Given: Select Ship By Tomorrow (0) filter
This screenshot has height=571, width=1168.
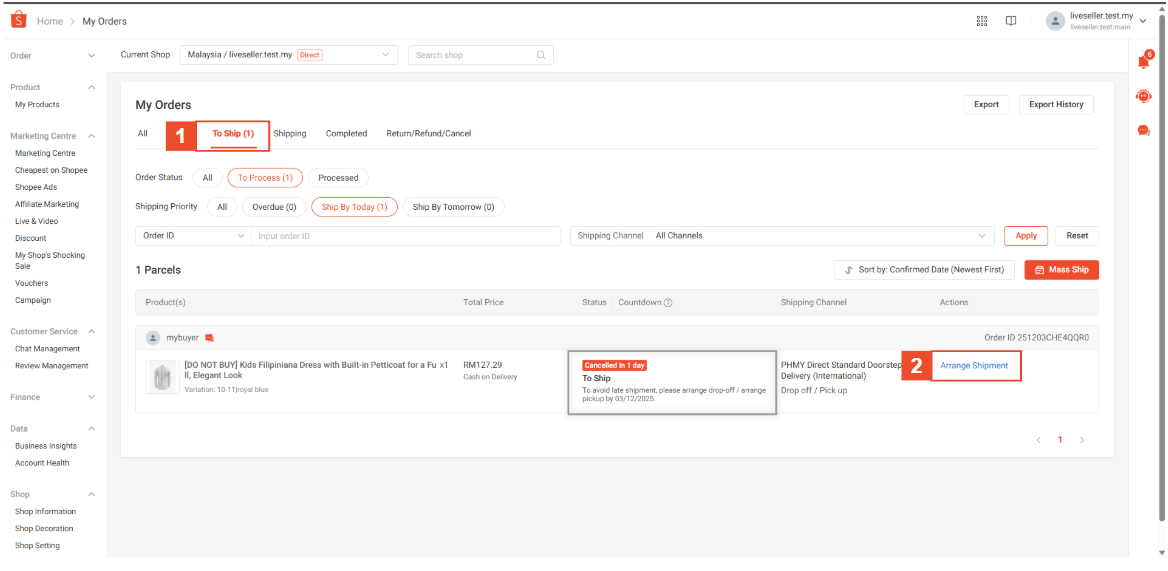Looking at the screenshot, I should coord(454,207).
